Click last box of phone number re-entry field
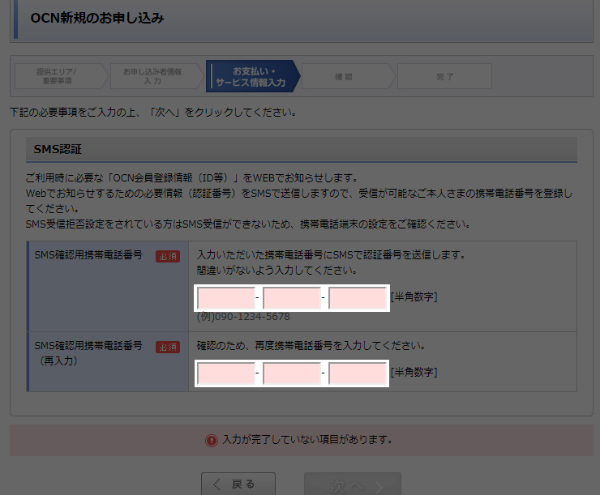The image size is (600, 495). (358, 373)
